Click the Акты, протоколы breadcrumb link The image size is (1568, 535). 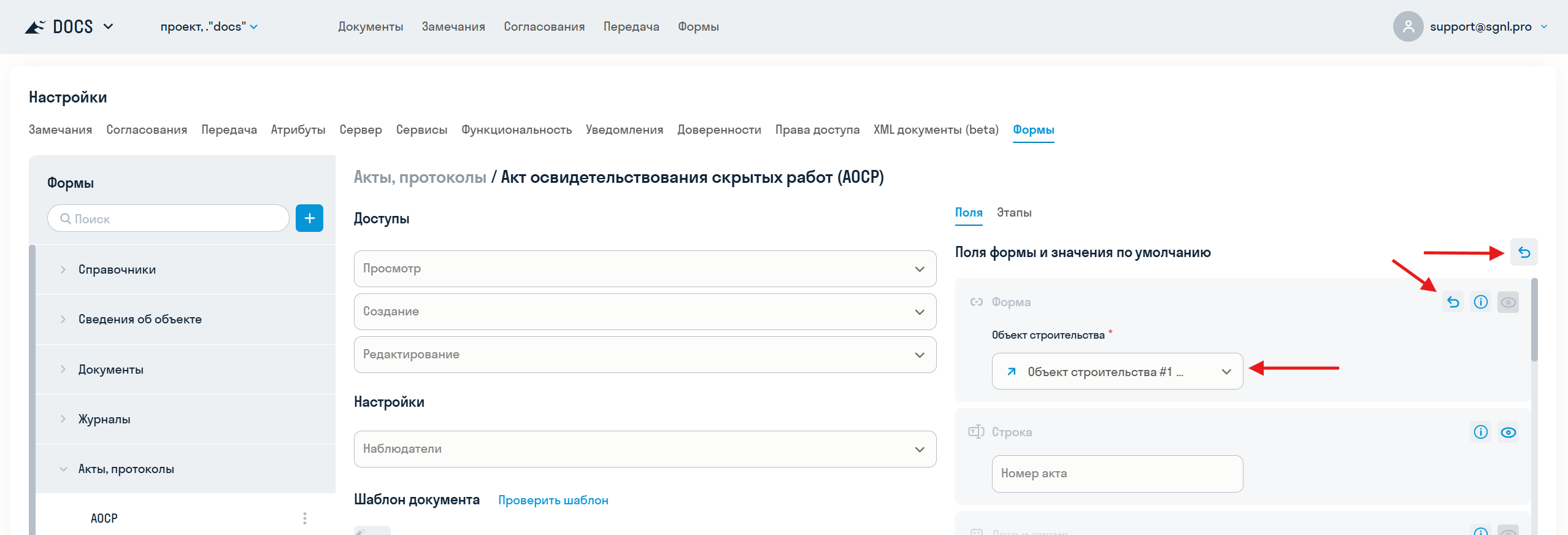point(420,177)
